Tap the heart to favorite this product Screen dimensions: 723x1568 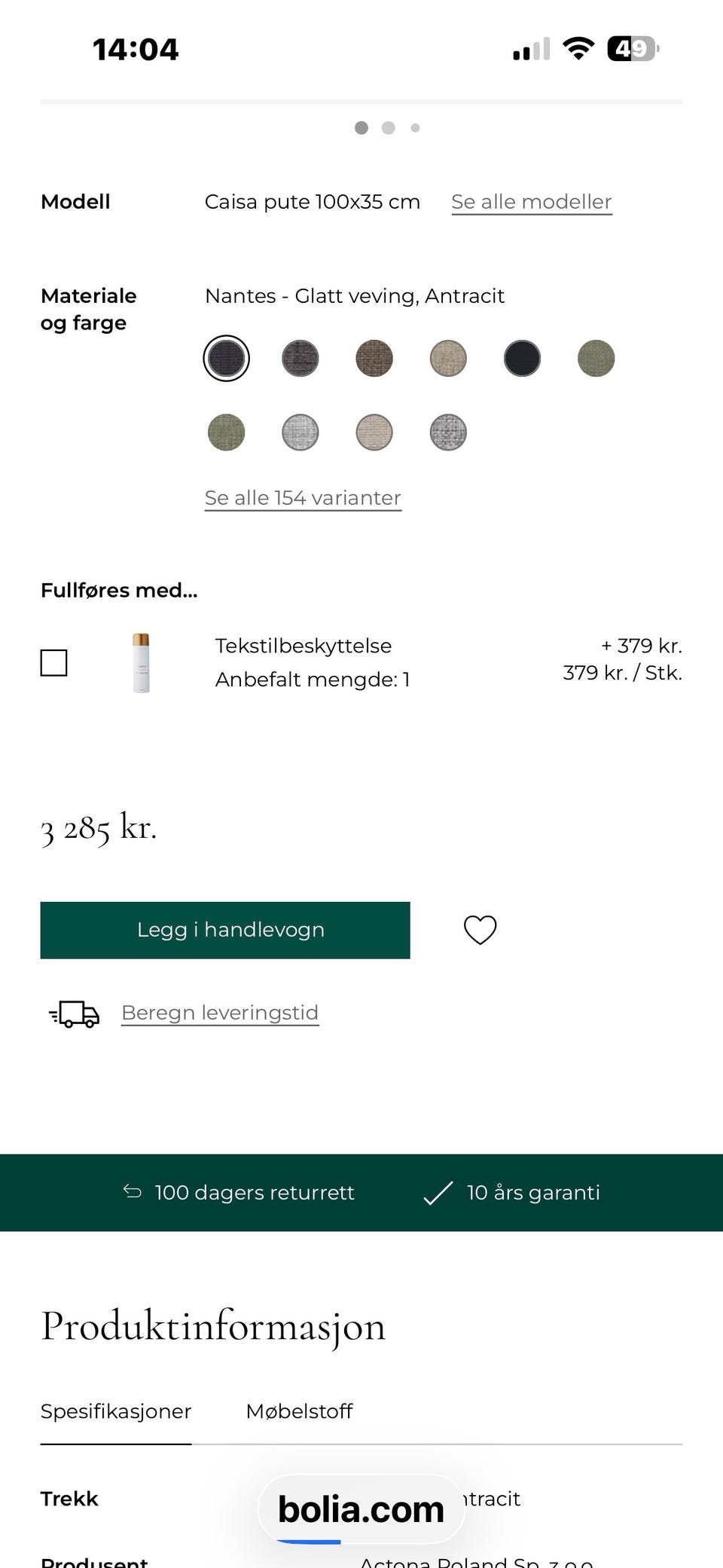pos(480,930)
